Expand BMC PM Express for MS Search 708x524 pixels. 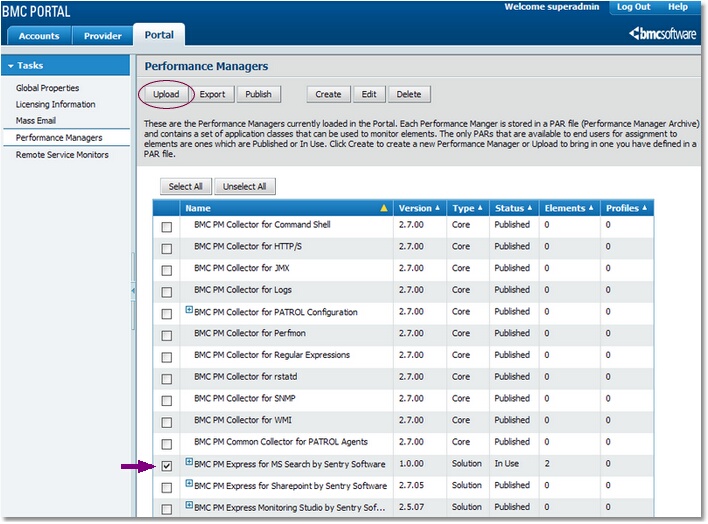coord(189,462)
